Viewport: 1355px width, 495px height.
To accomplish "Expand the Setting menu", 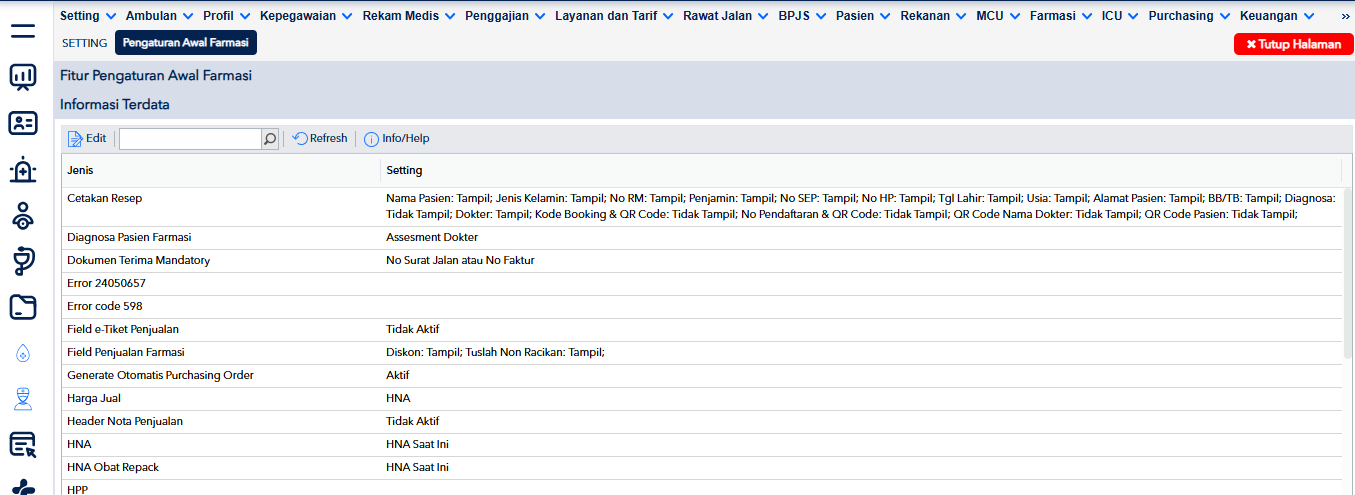I will [x=88, y=16].
